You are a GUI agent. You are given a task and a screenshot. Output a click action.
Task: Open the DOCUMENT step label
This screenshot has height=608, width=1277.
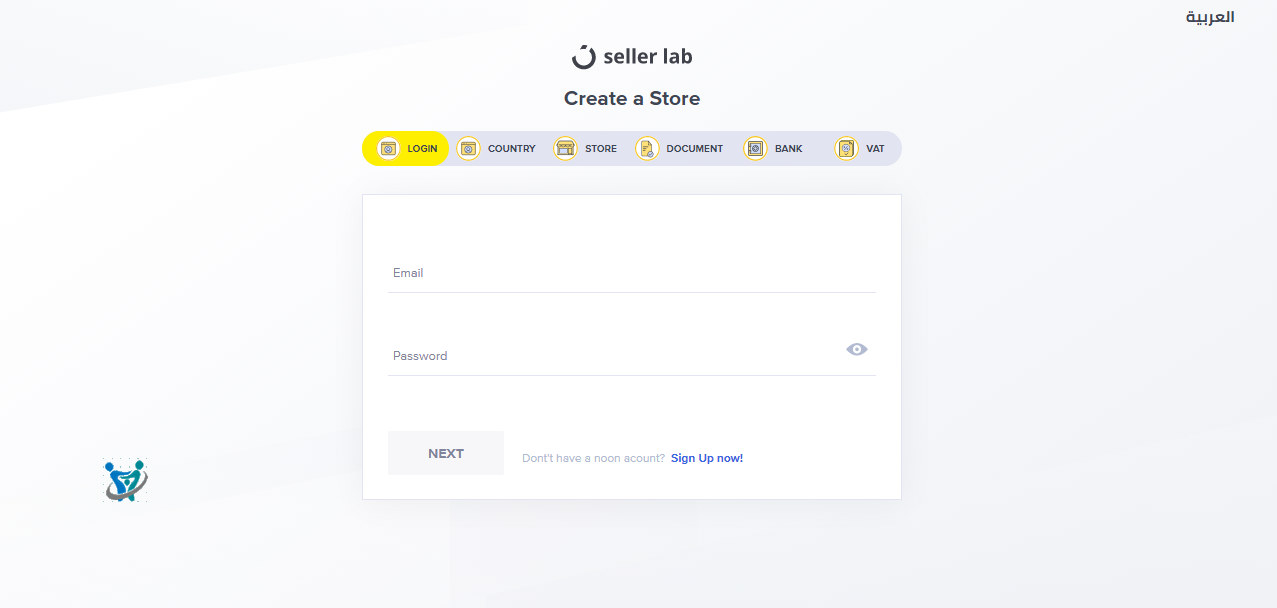(x=694, y=149)
